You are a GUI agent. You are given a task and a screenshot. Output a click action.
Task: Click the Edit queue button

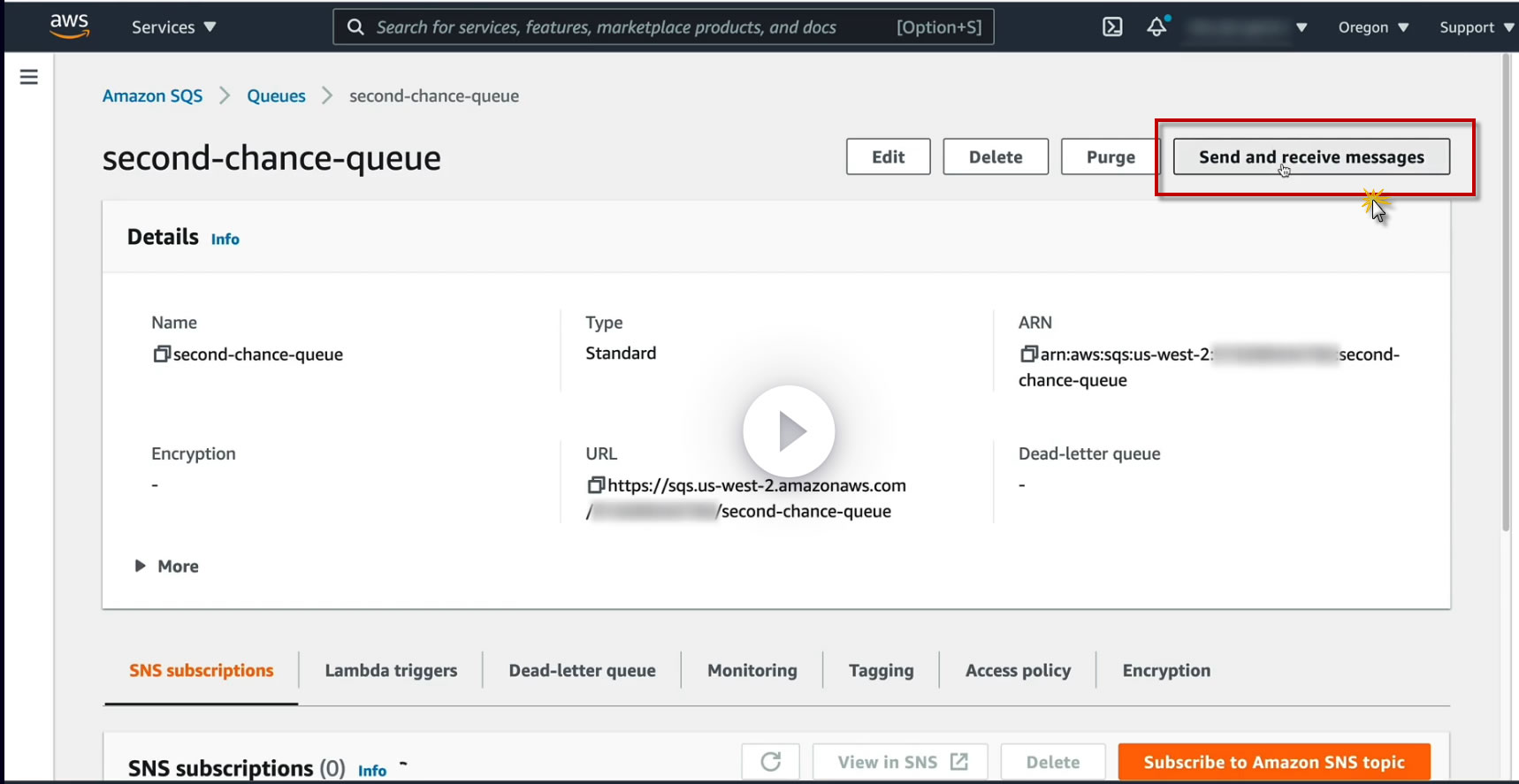(889, 156)
